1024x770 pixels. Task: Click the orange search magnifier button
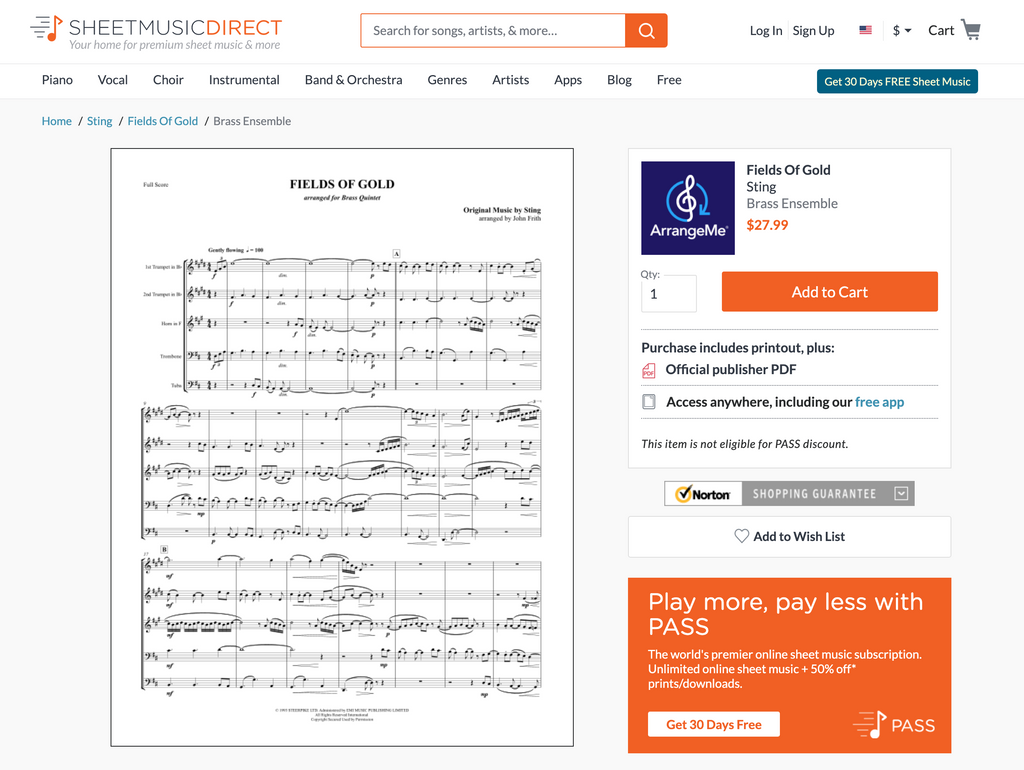click(646, 31)
